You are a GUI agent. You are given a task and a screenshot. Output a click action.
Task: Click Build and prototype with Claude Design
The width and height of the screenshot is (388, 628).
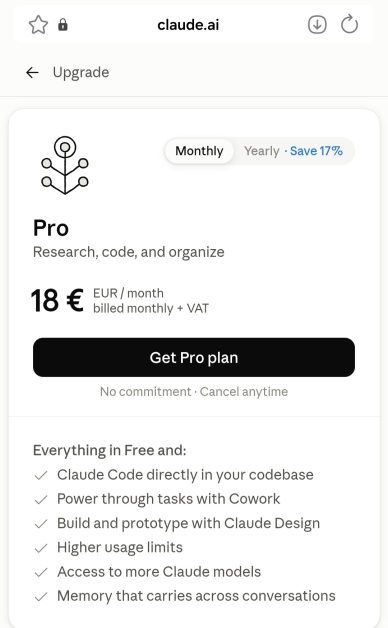(189, 523)
